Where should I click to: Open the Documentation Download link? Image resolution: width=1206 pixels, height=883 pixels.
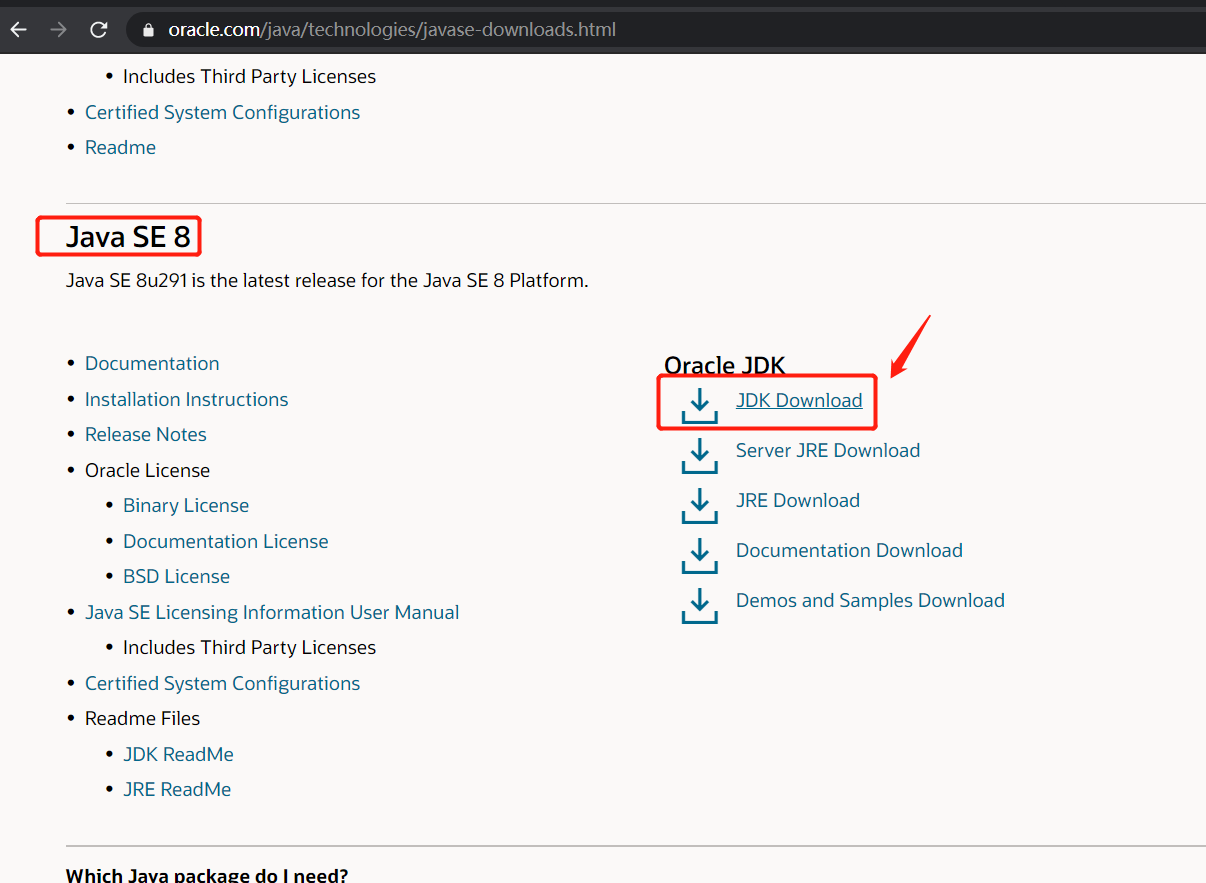coord(849,550)
